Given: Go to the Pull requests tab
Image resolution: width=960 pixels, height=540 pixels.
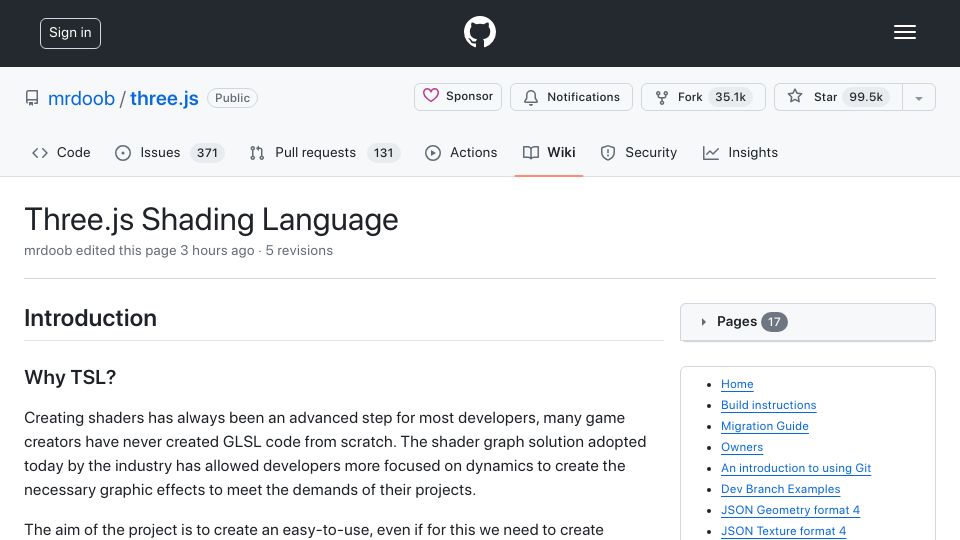Looking at the screenshot, I should pos(324,153).
